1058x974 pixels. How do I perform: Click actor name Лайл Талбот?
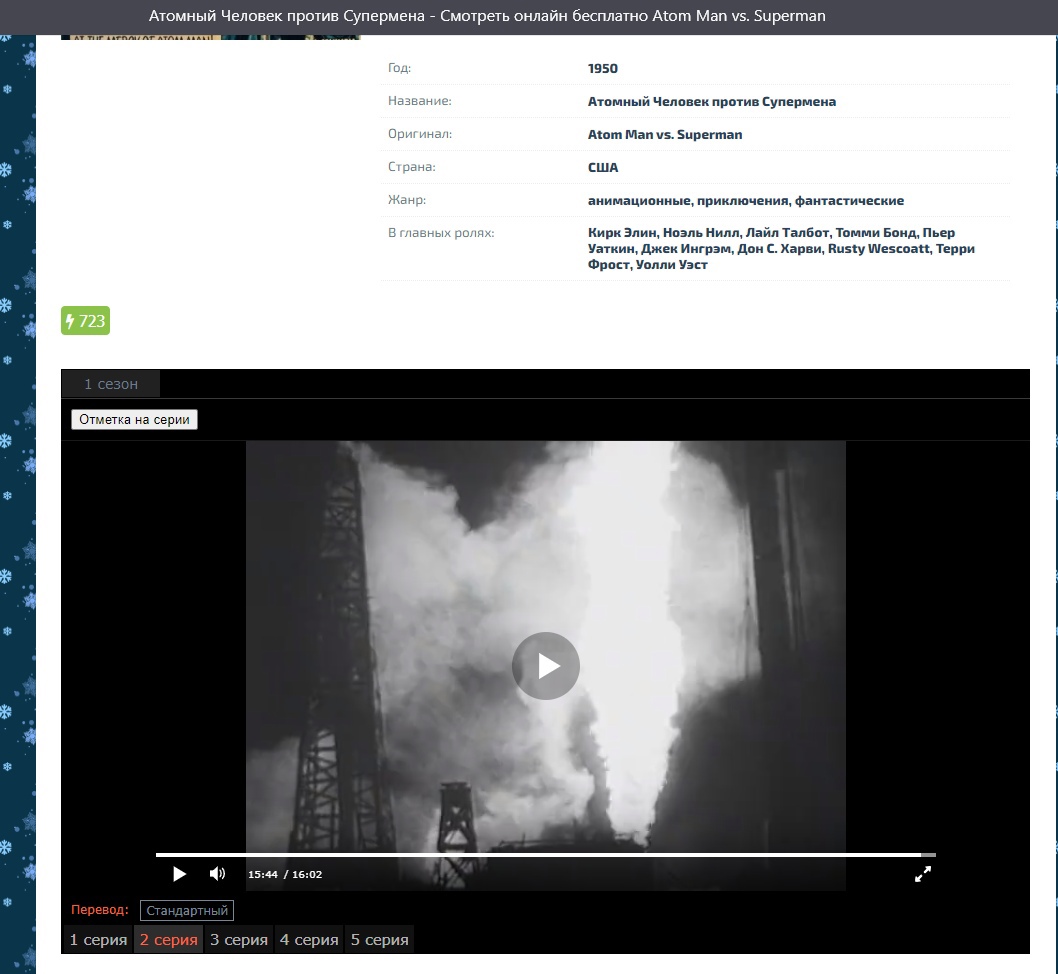(x=787, y=233)
